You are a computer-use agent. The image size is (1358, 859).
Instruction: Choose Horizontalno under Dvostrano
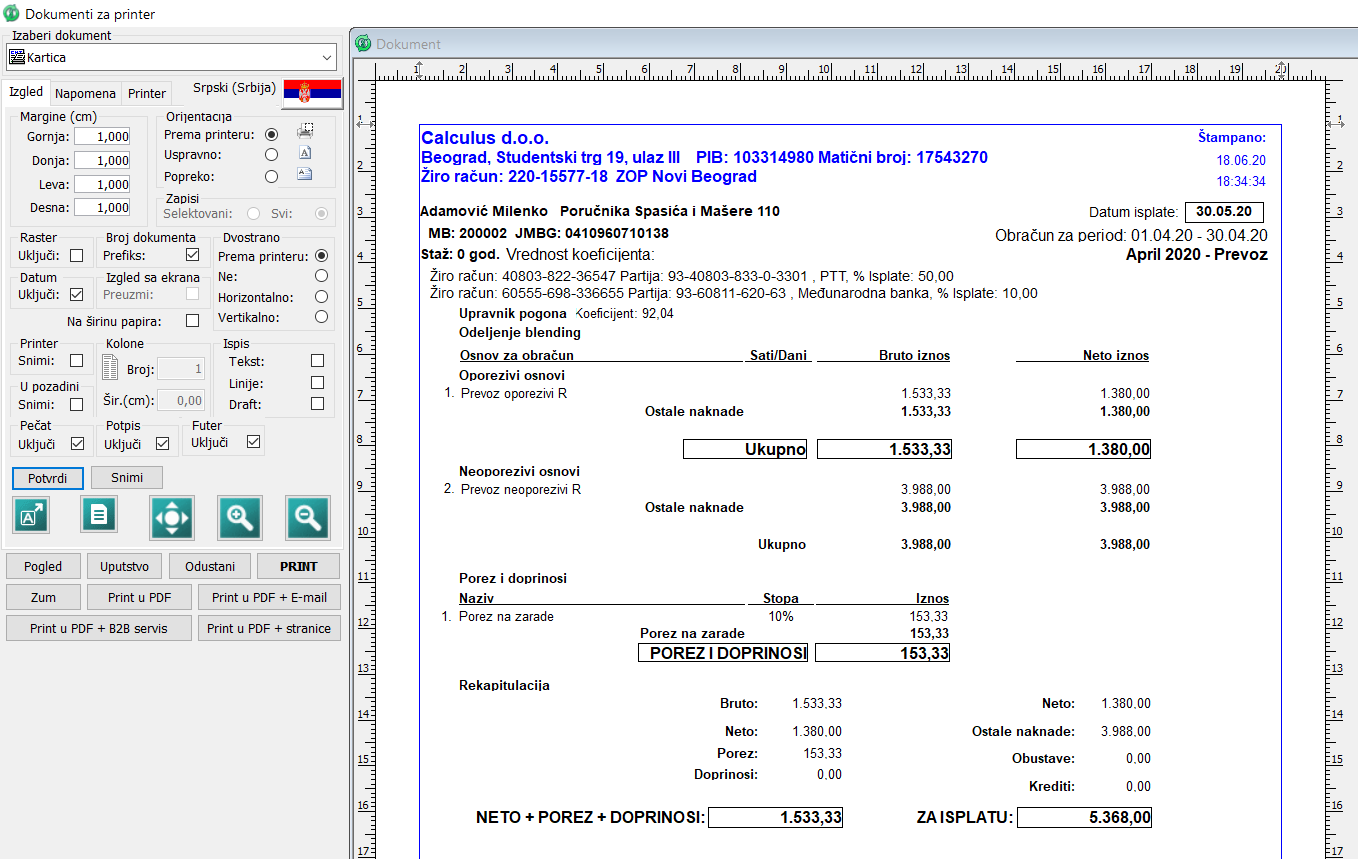tap(321, 297)
